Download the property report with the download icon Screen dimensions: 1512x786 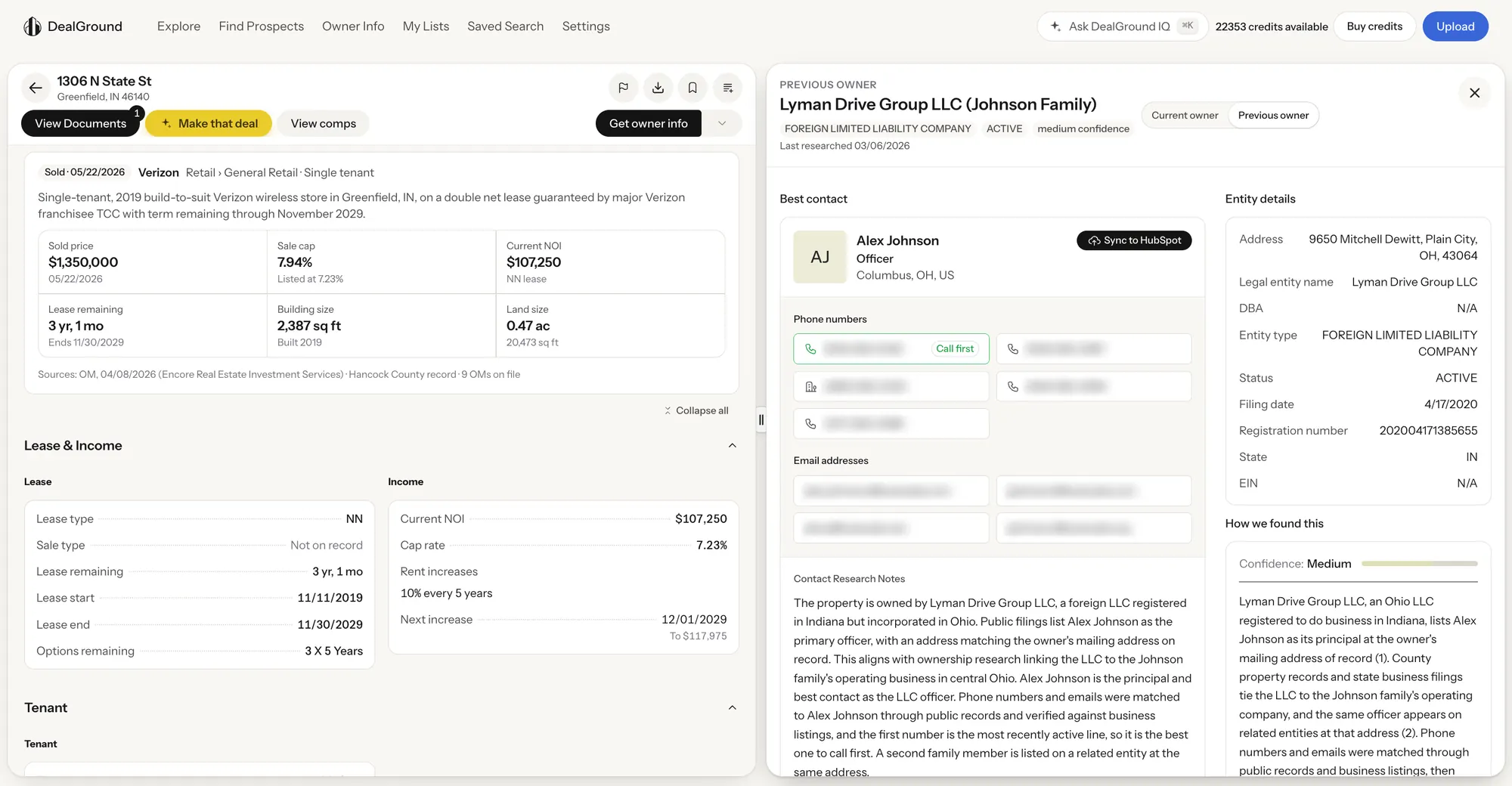pos(658,88)
